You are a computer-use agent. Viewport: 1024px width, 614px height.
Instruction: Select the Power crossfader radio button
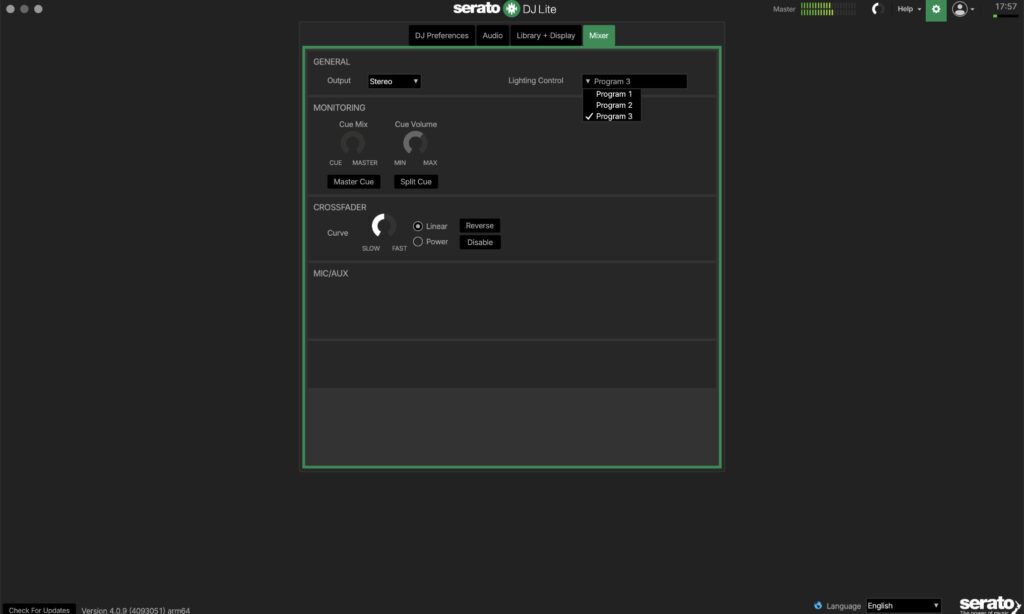tap(418, 242)
